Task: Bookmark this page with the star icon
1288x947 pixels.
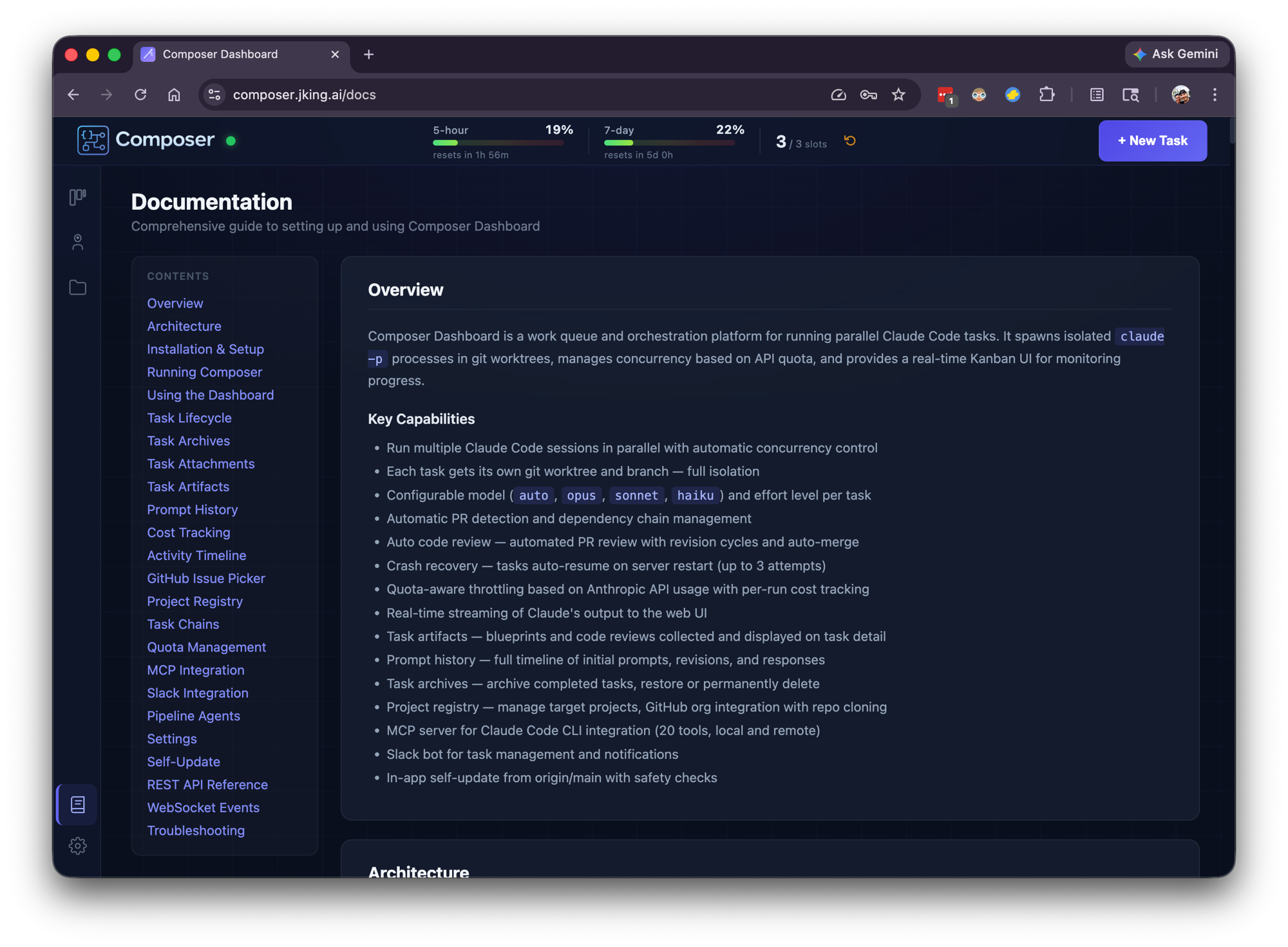Action: tap(898, 95)
